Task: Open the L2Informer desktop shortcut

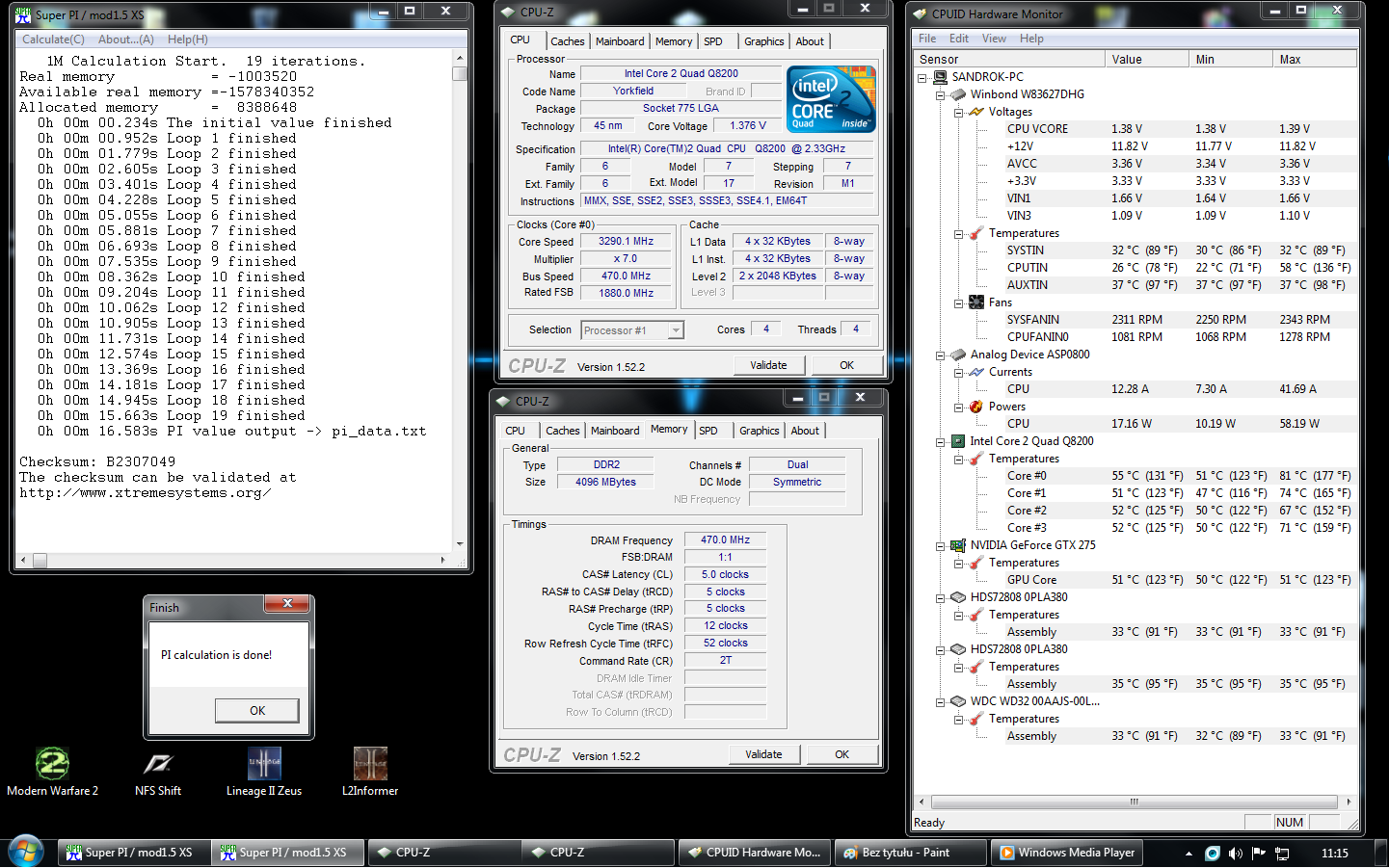Action: coord(370,765)
